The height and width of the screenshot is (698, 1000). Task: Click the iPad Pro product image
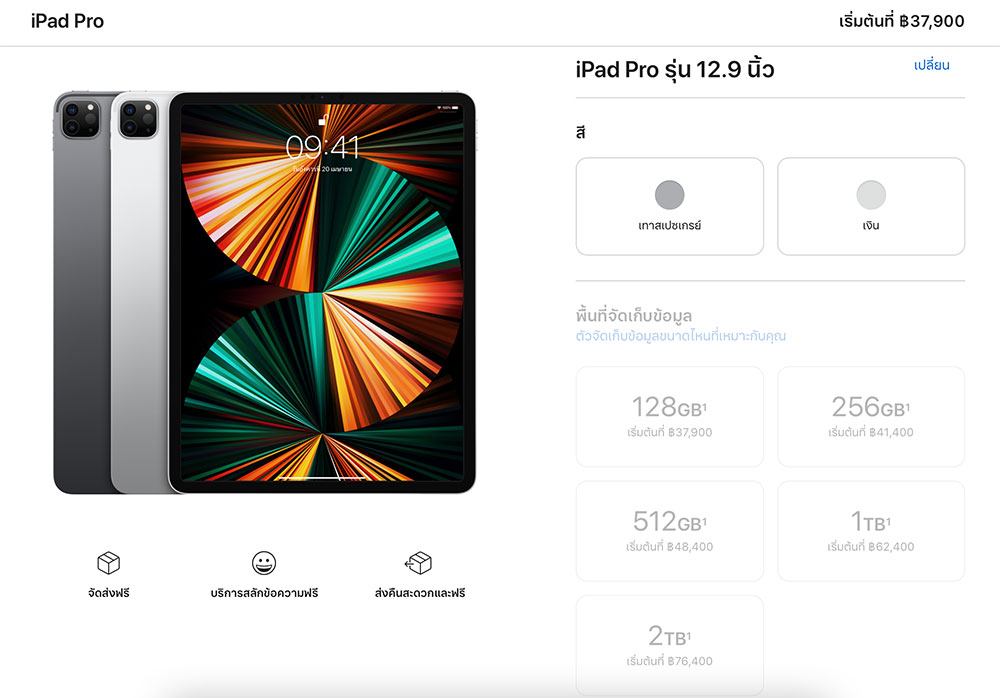264,292
